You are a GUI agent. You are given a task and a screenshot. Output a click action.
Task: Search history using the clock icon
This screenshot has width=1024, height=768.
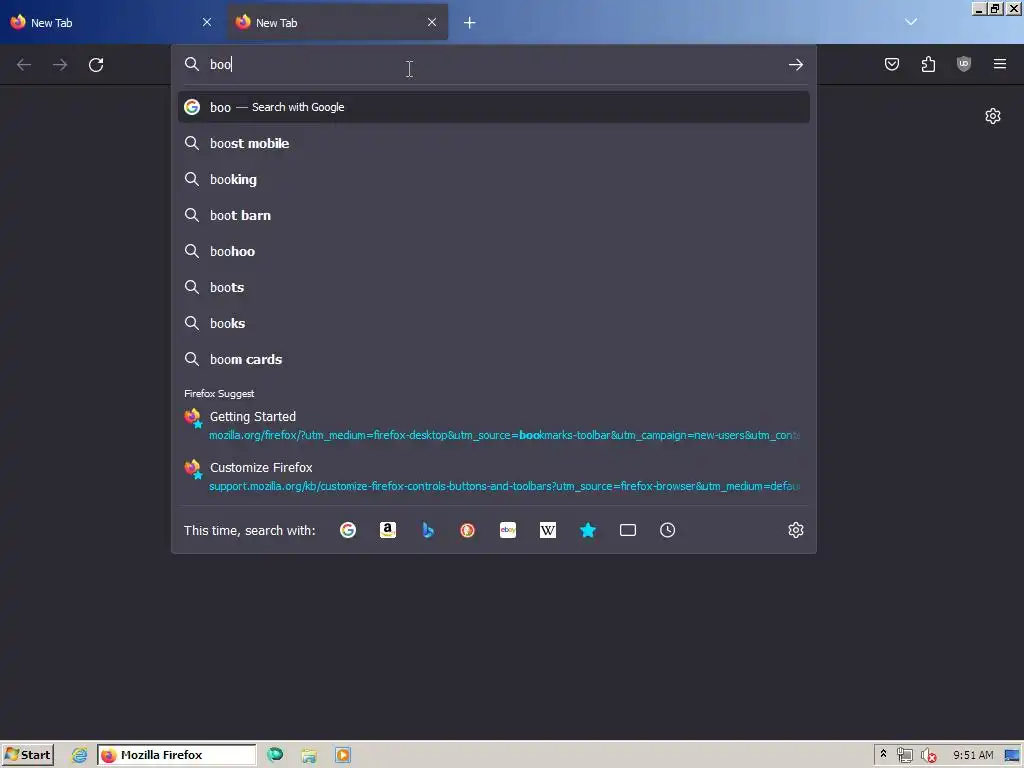point(667,530)
